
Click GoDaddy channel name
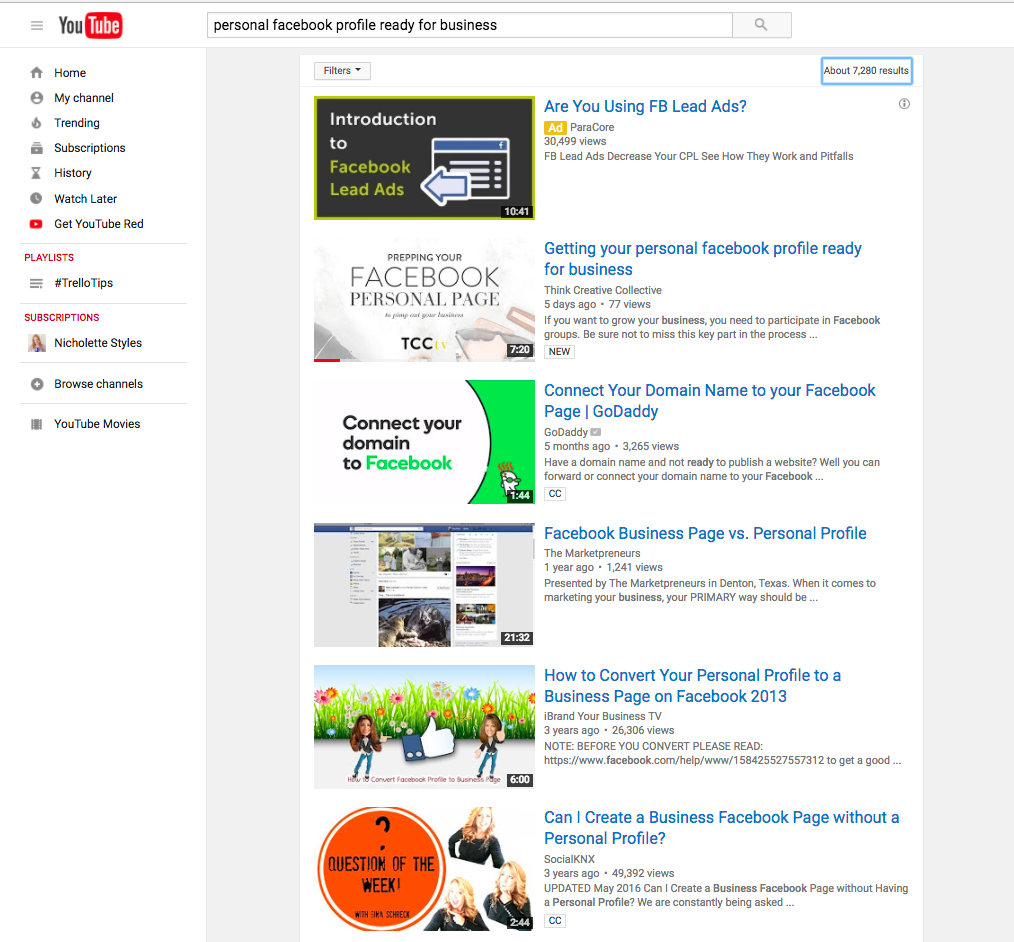pyautogui.click(x=565, y=432)
